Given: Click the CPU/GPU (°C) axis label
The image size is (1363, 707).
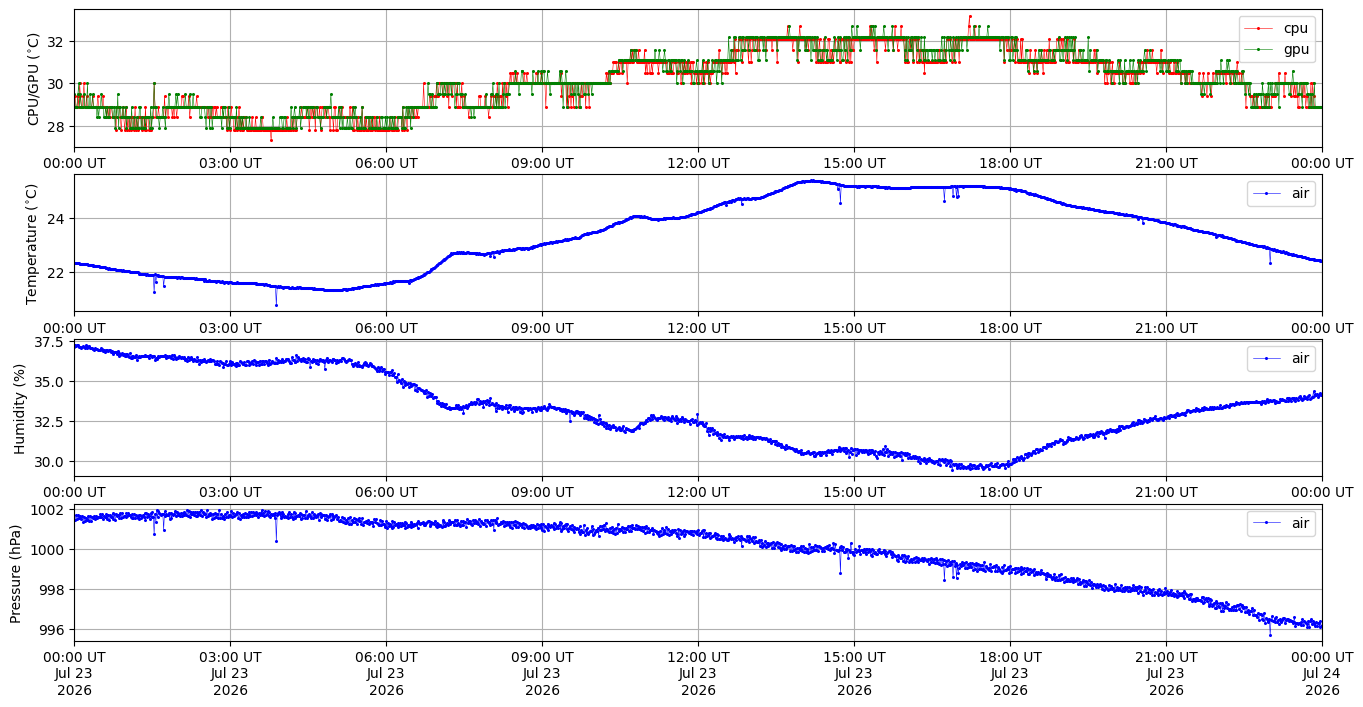Looking at the screenshot, I should click(x=34, y=79).
